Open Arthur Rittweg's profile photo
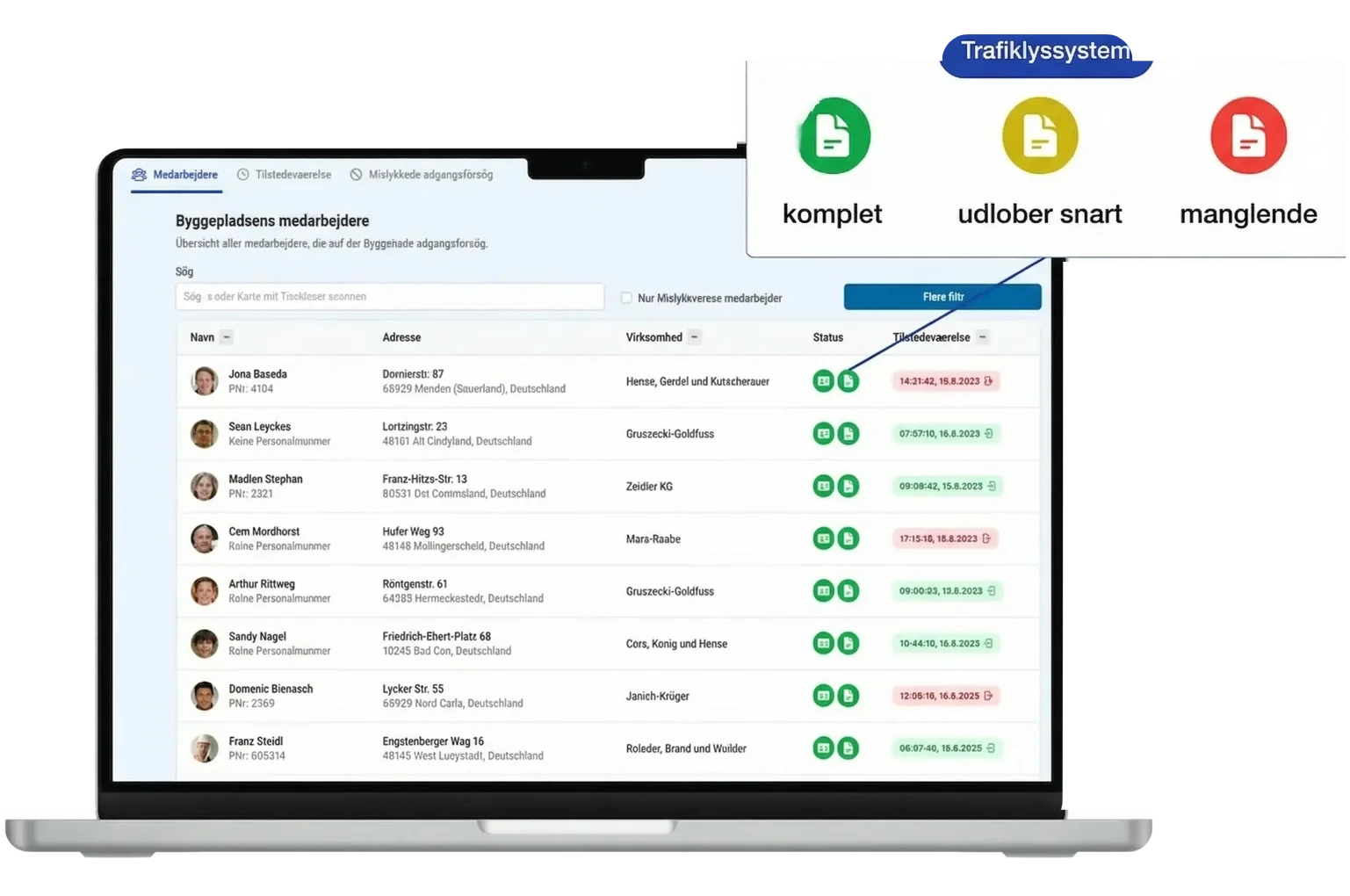The image size is (1350, 896). point(205,591)
